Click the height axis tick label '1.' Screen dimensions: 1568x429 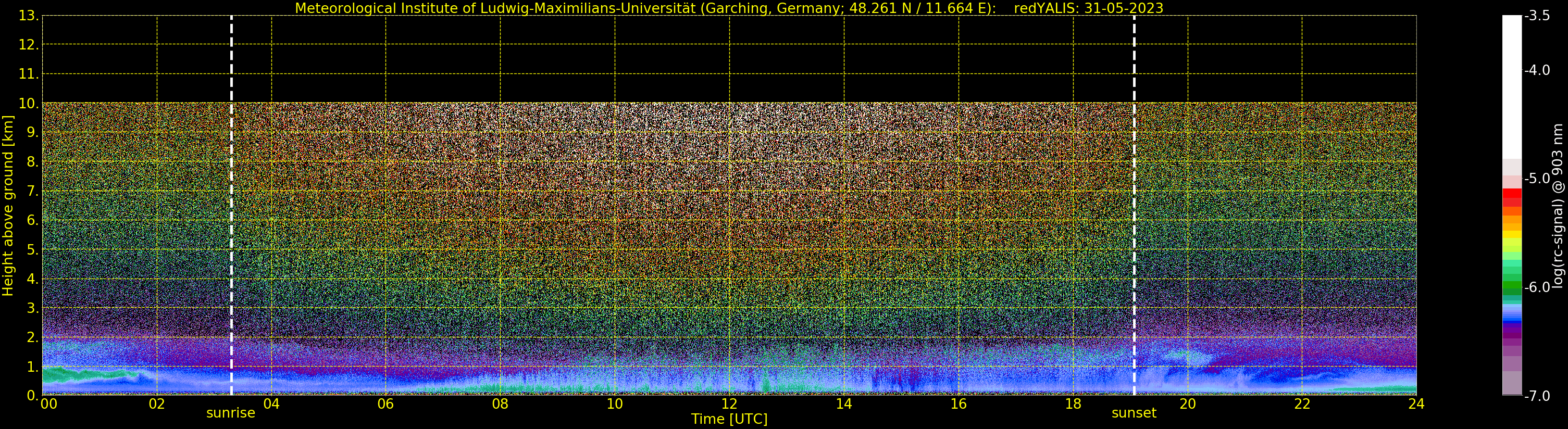click(x=32, y=367)
